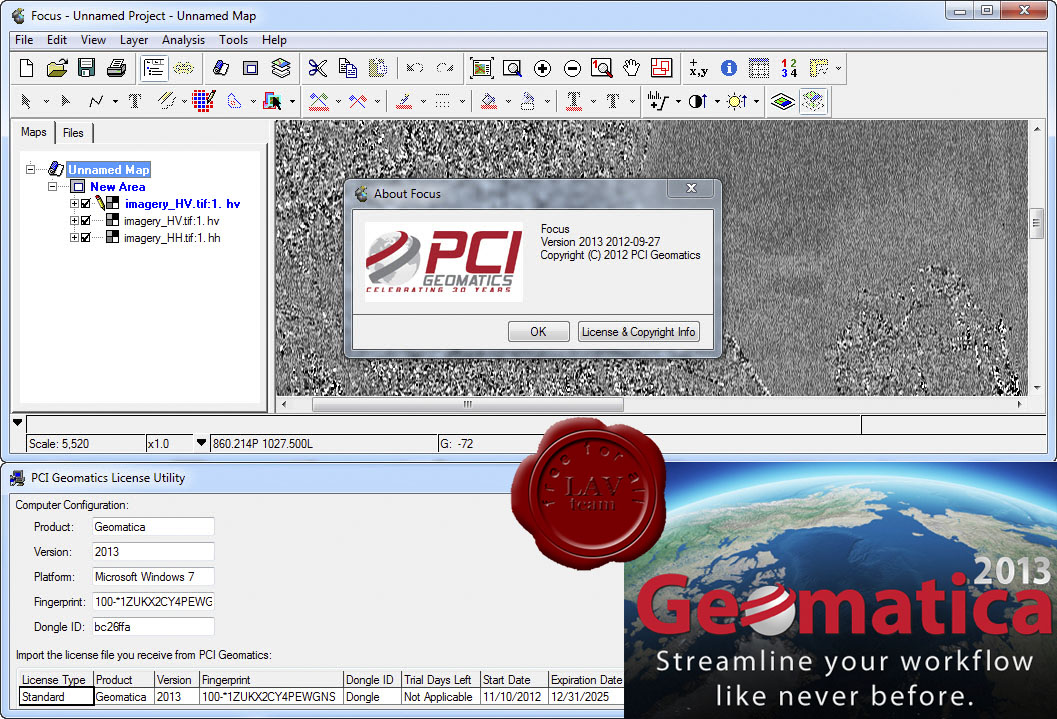Click the red-blue grid raster edit icon
The image size is (1057, 719).
pyautogui.click(x=204, y=102)
